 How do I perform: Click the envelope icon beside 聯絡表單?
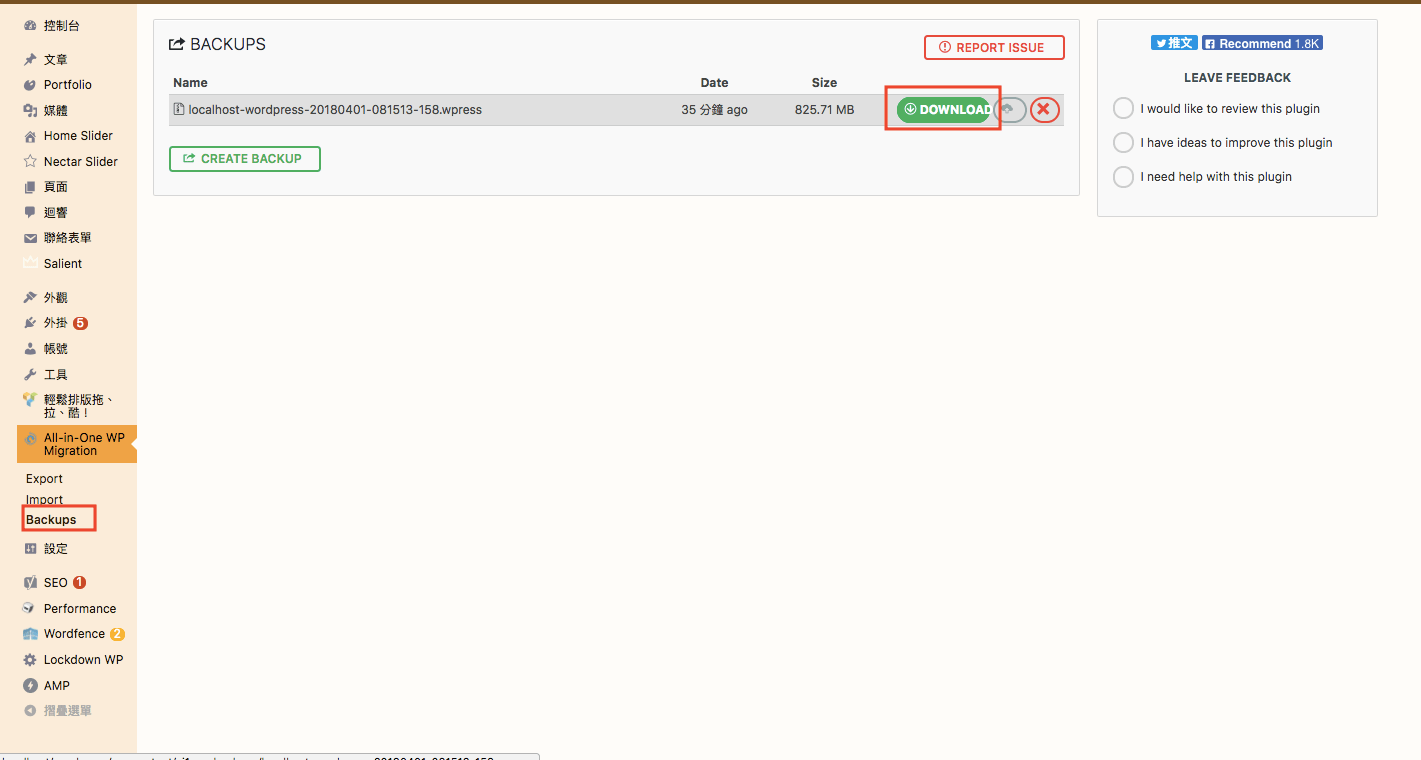(x=30, y=238)
